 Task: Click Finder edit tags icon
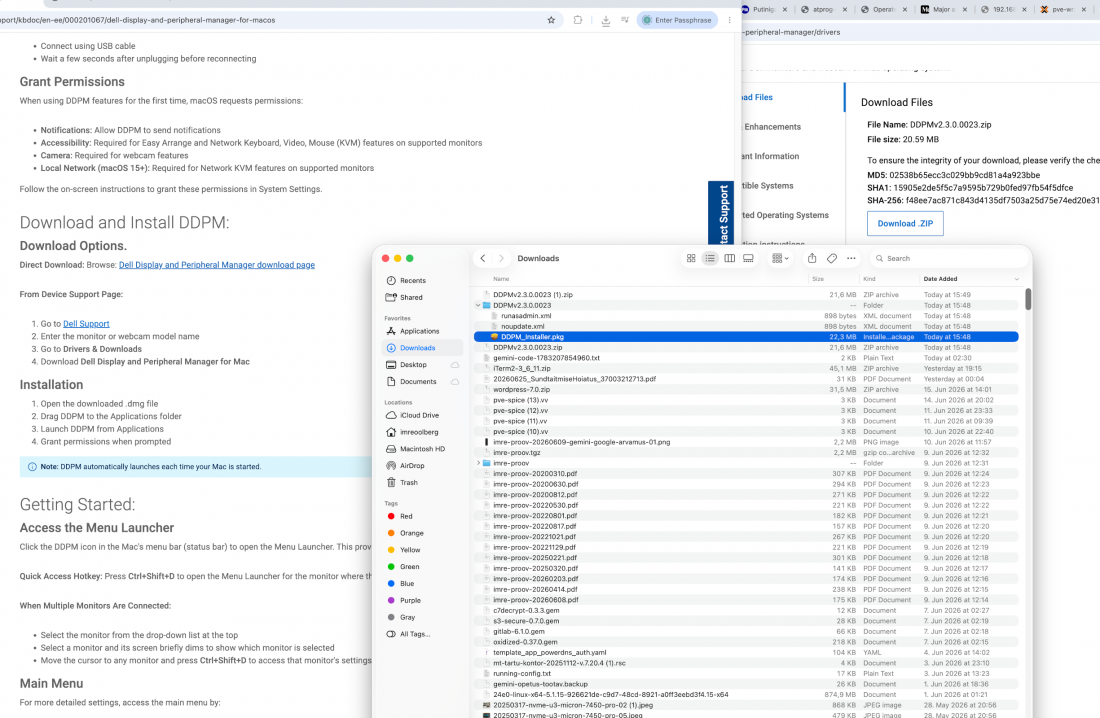831,258
